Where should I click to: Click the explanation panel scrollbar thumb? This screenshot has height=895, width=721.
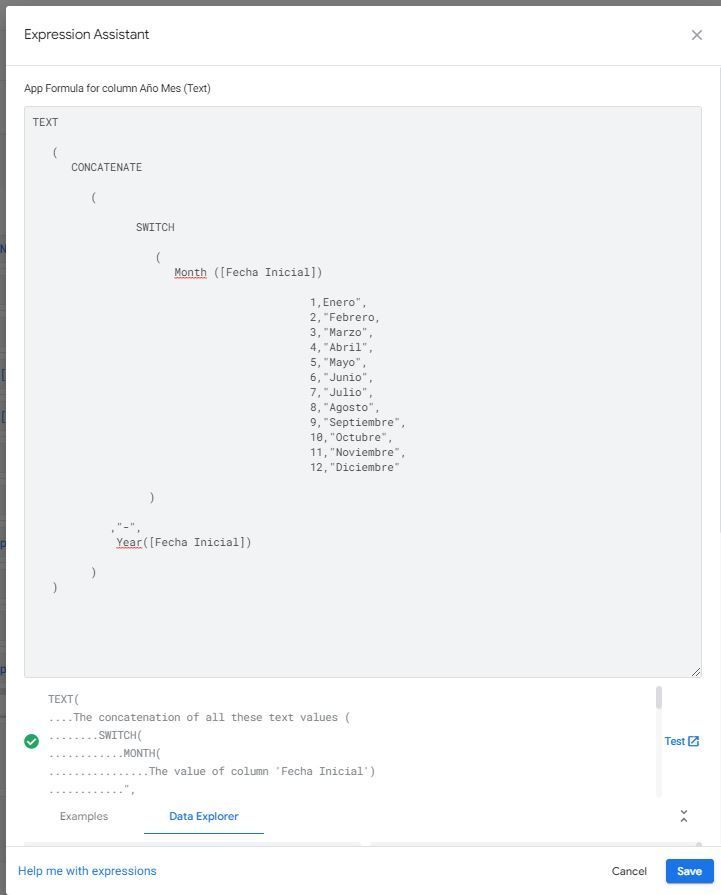point(659,698)
